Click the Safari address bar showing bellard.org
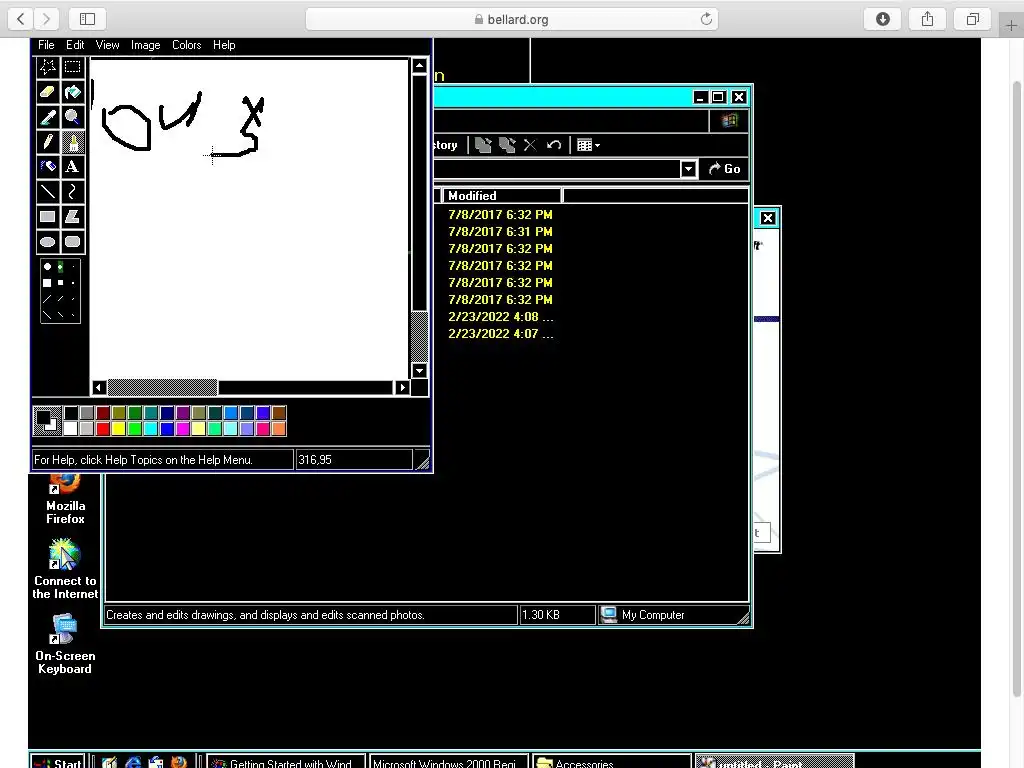Image resolution: width=1024 pixels, height=768 pixels. click(x=511, y=19)
